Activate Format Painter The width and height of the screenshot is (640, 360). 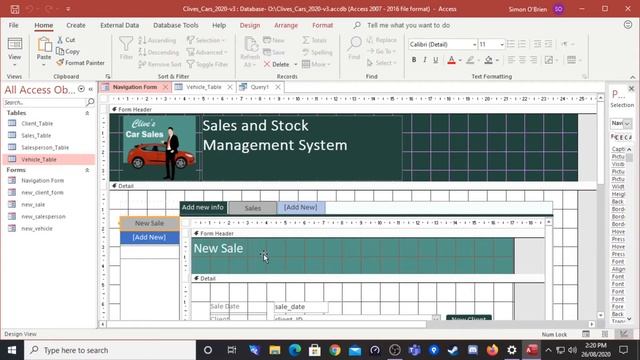(80, 63)
